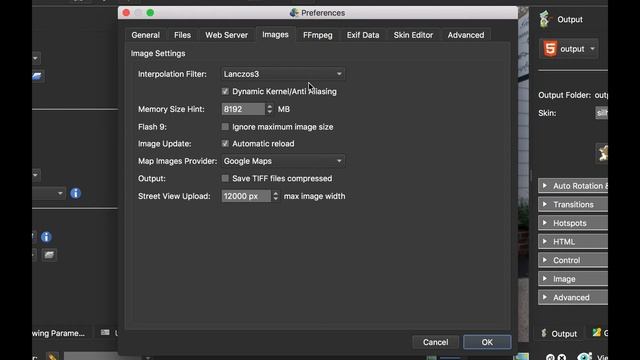Click the pencil icon in the bottom bar
Image resolution: width=640 pixels, height=360 pixels.
pos(52,356)
